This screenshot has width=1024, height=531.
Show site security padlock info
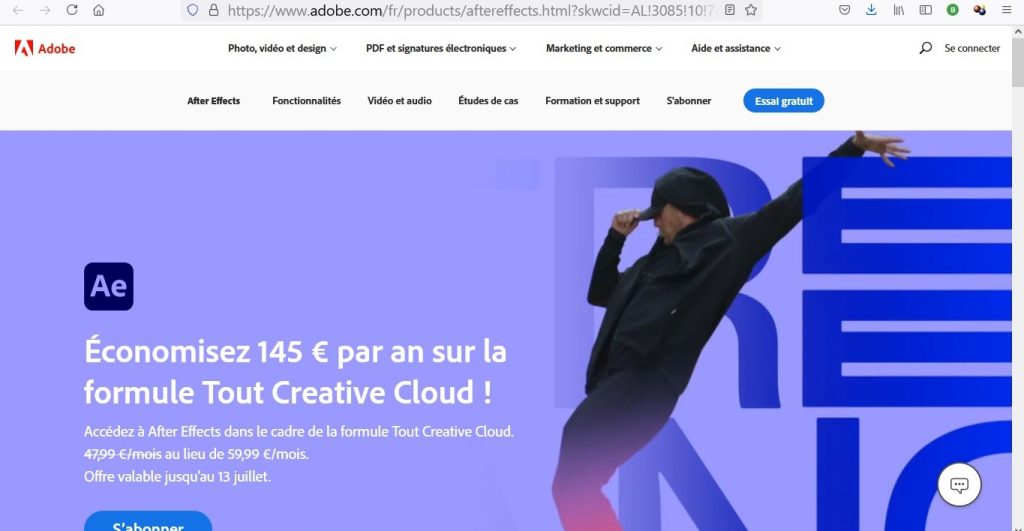point(214,10)
